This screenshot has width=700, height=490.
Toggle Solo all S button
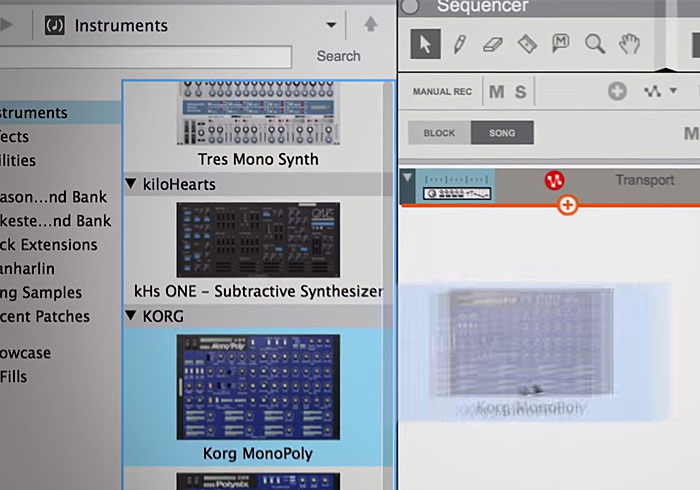click(521, 92)
